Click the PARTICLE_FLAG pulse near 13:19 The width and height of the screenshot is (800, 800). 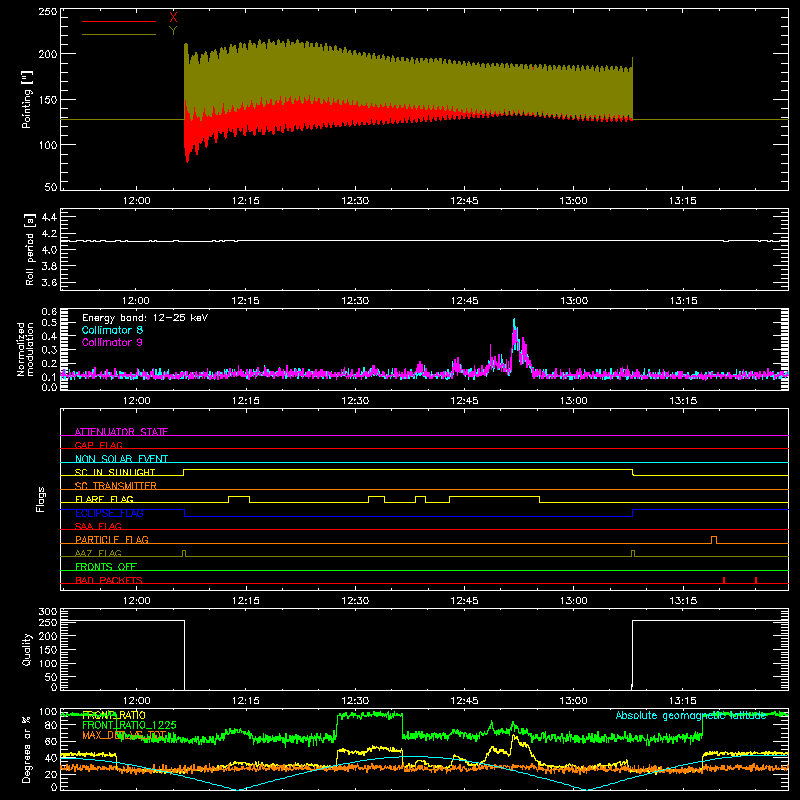[x=714, y=540]
